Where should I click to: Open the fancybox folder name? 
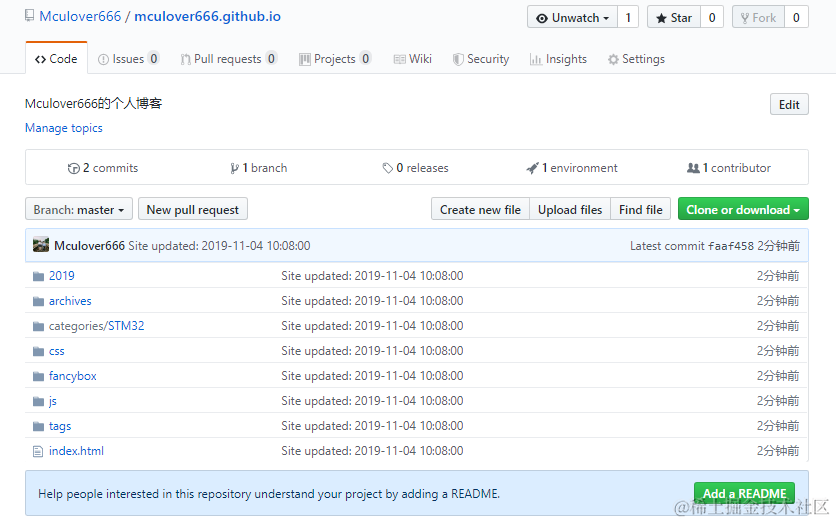coord(73,376)
